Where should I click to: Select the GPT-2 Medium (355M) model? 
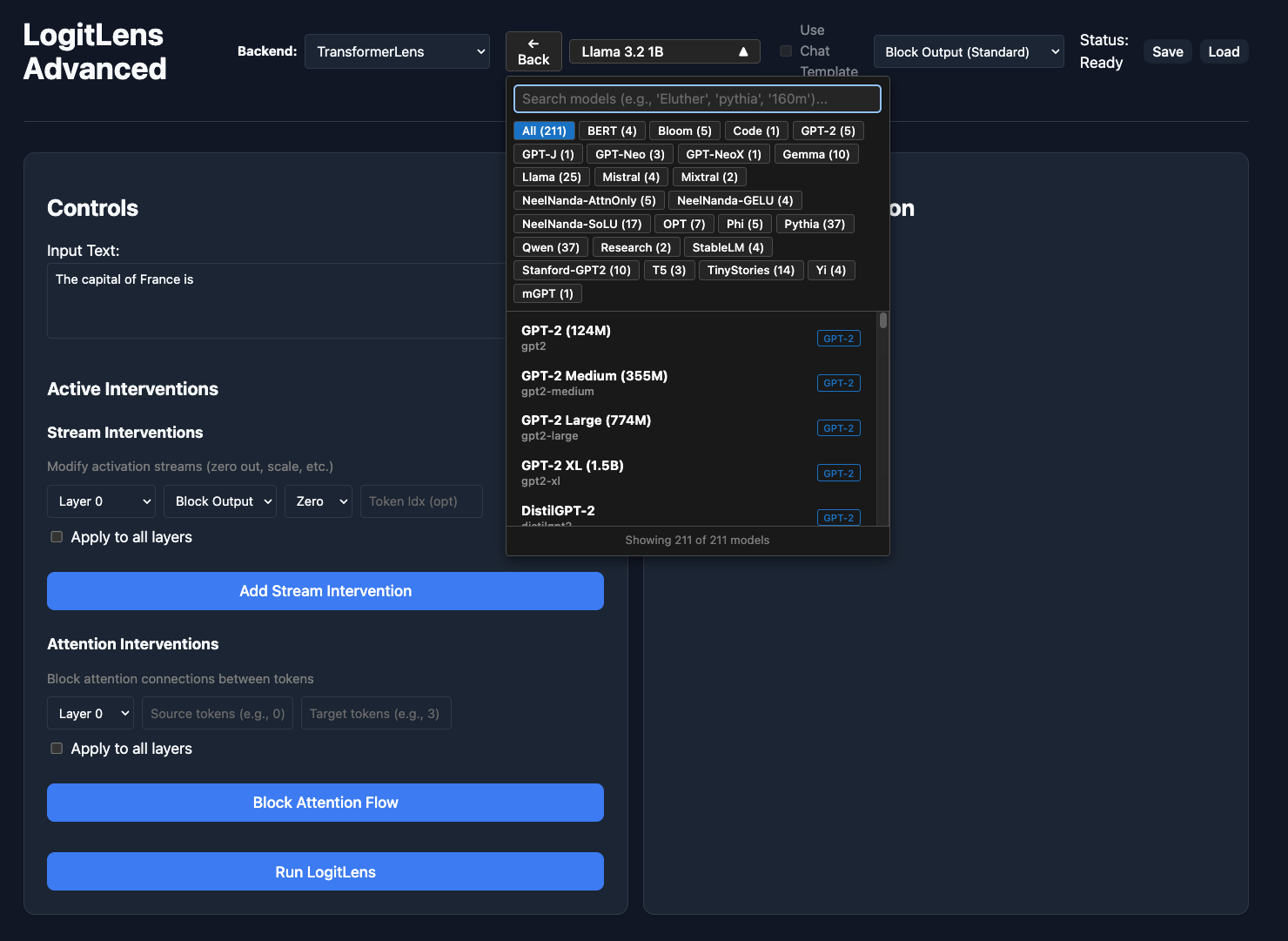pos(691,383)
